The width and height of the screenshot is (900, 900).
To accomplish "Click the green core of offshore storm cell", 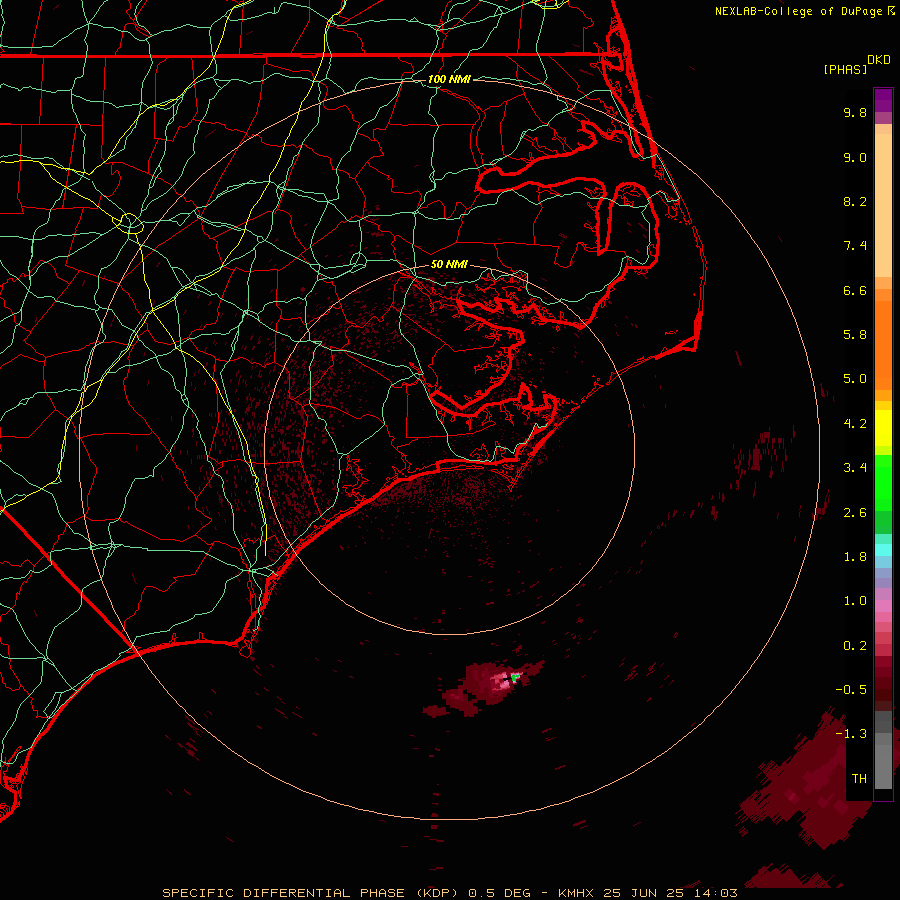I will click(x=515, y=677).
